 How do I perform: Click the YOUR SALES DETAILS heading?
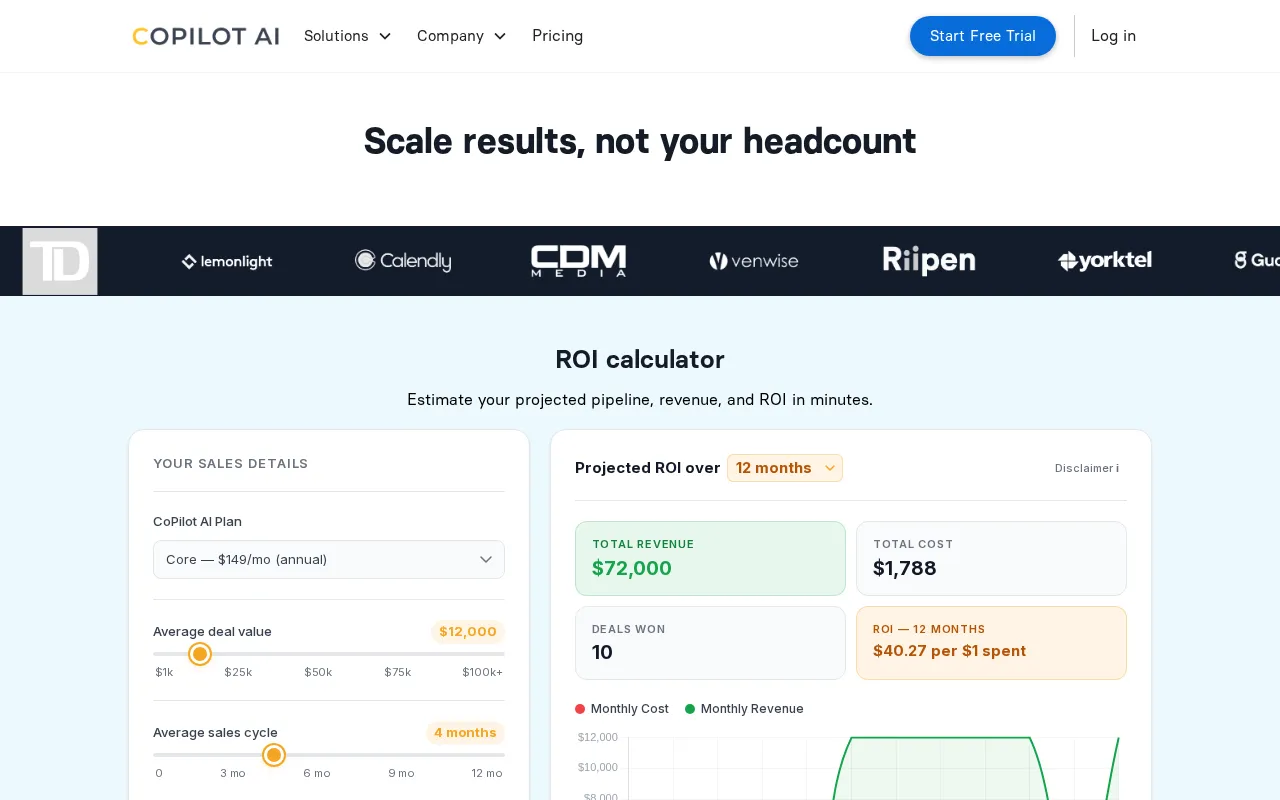click(231, 463)
